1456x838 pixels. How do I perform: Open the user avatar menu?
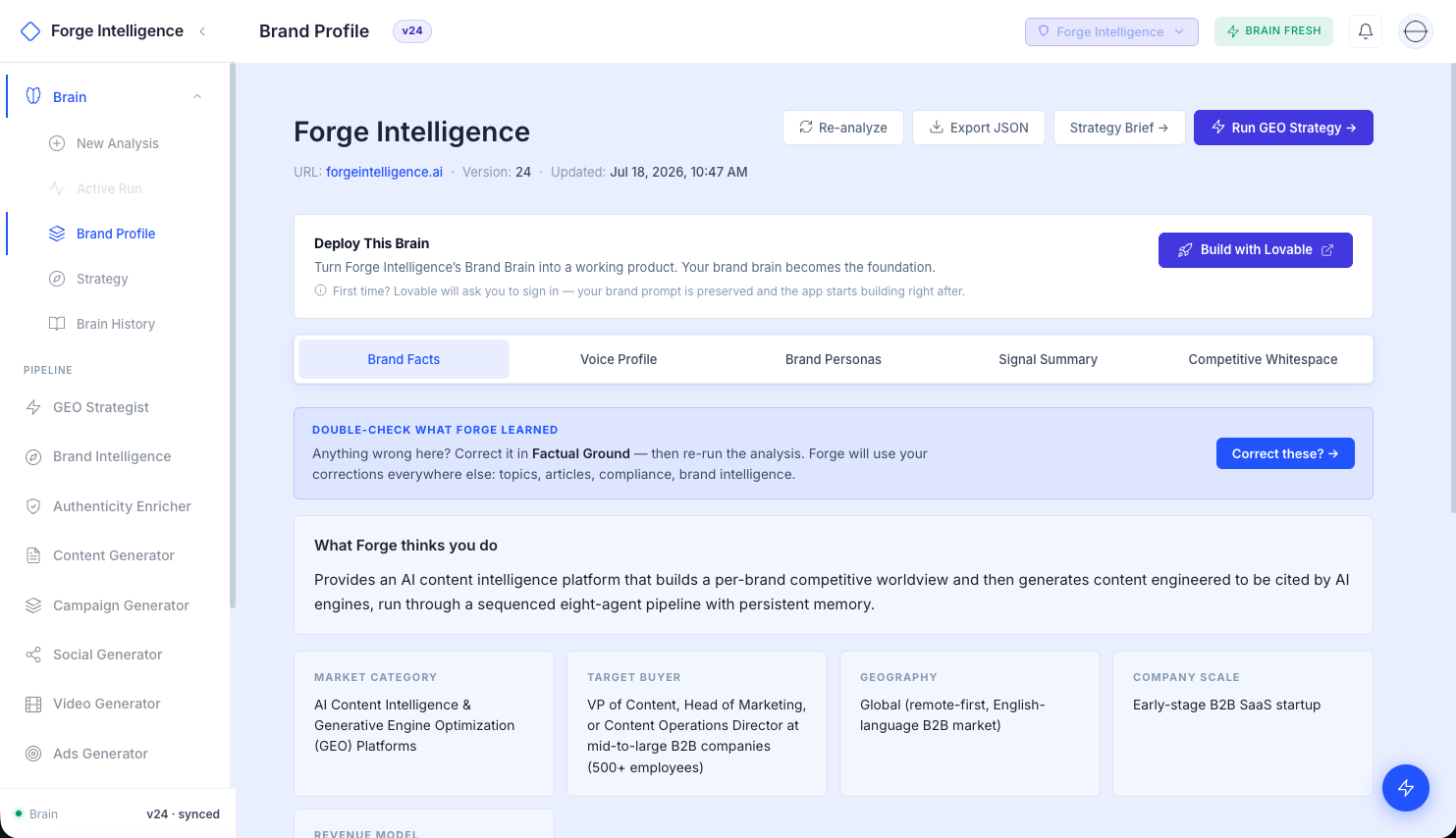[x=1416, y=31]
